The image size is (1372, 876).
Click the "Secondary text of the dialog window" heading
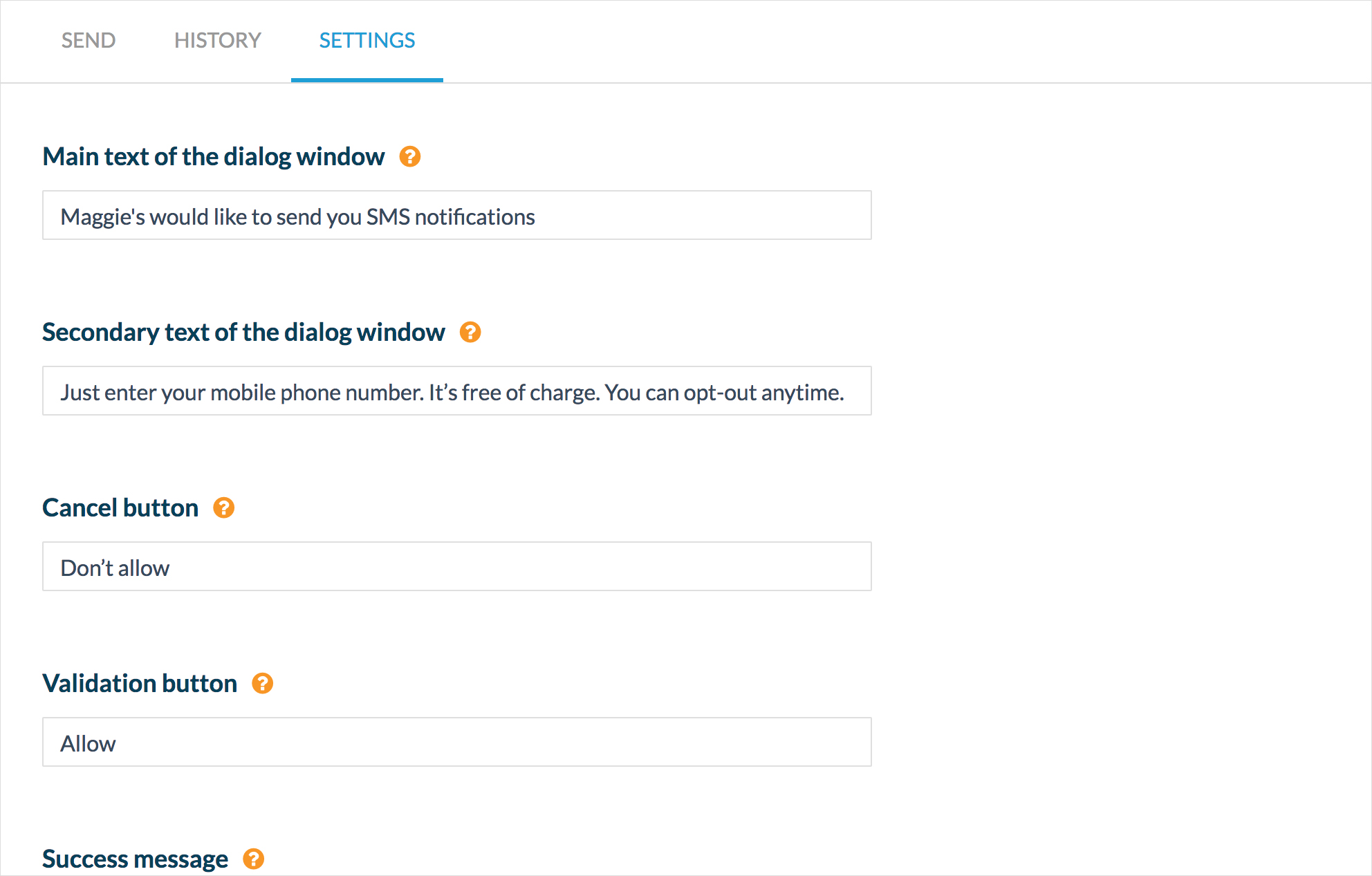[243, 333]
